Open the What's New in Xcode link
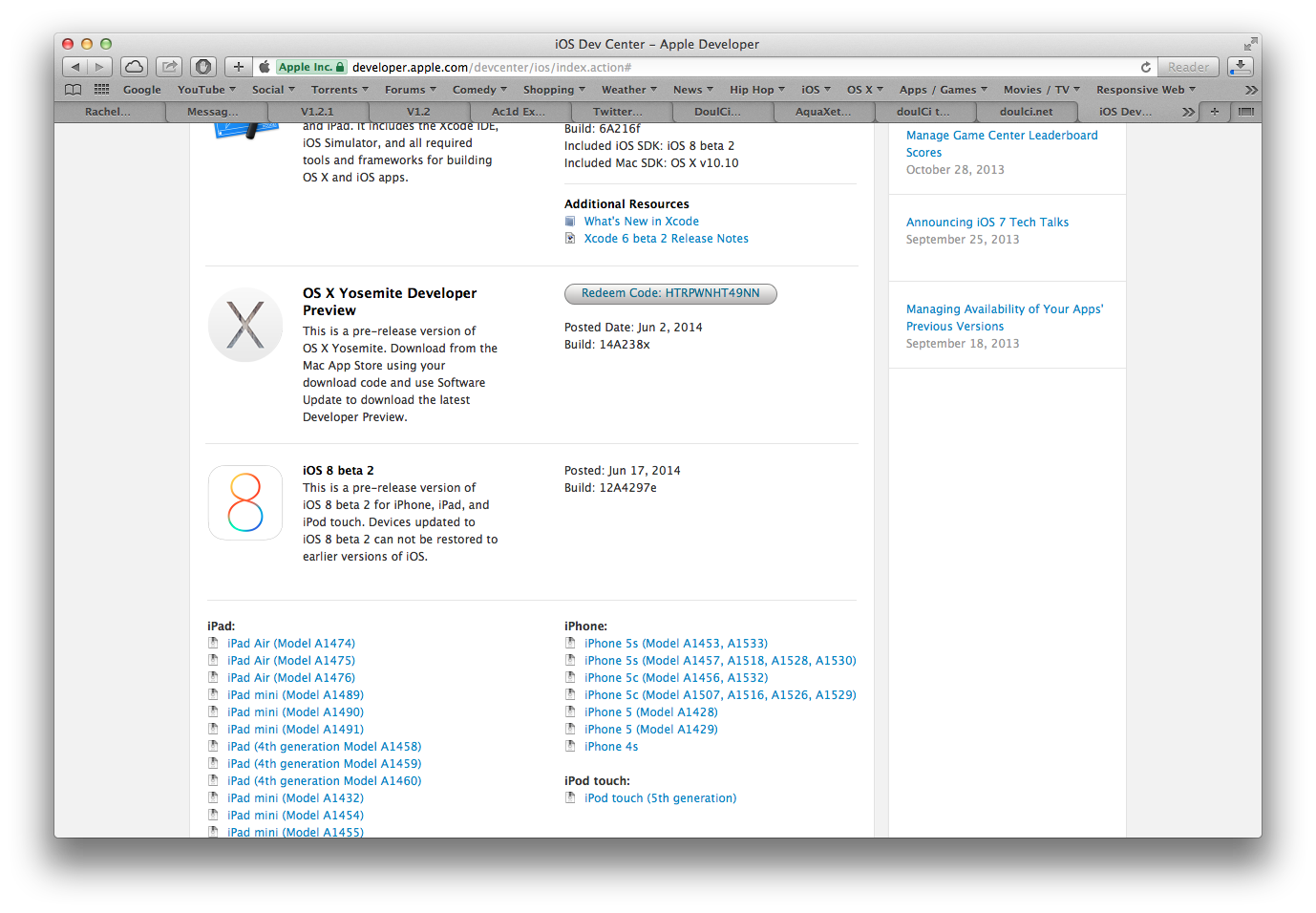The image size is (1316, 913). pos(642,222)
